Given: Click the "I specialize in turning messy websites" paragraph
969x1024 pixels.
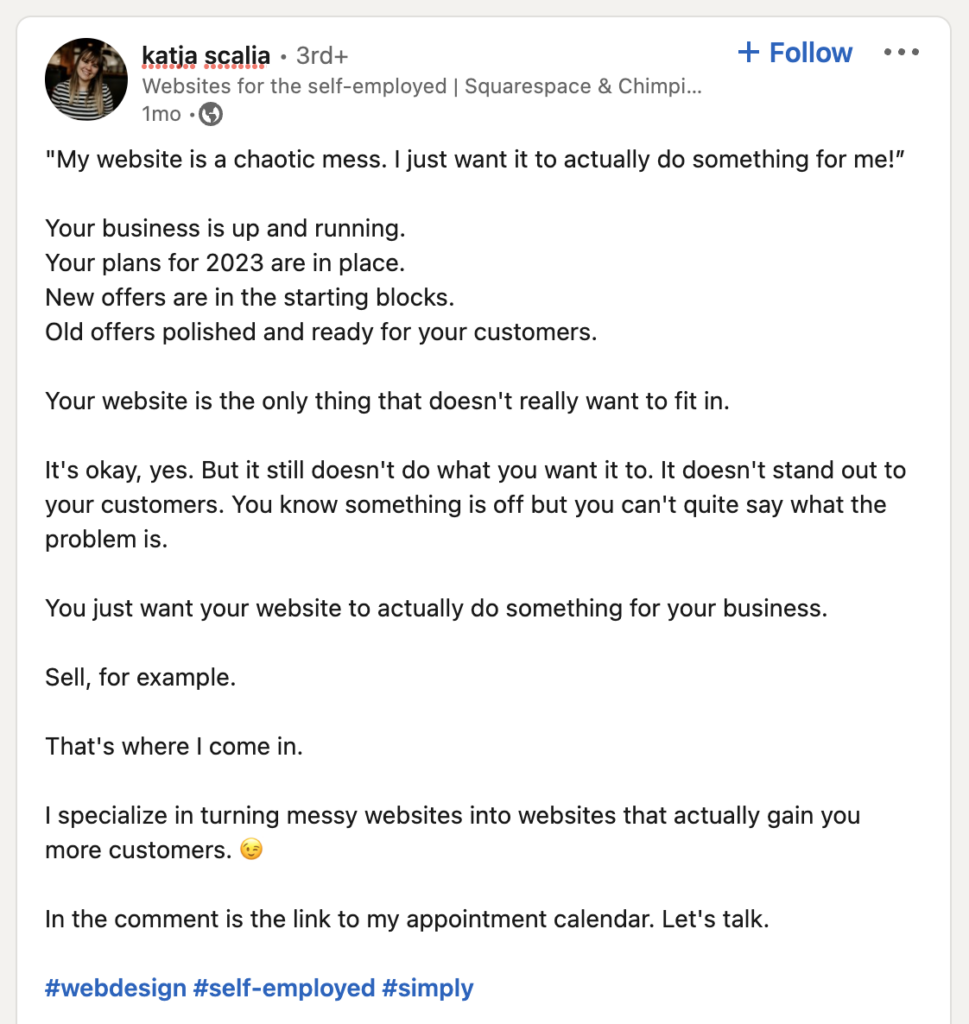Looking at the screenshot, I should pos(453,833).
